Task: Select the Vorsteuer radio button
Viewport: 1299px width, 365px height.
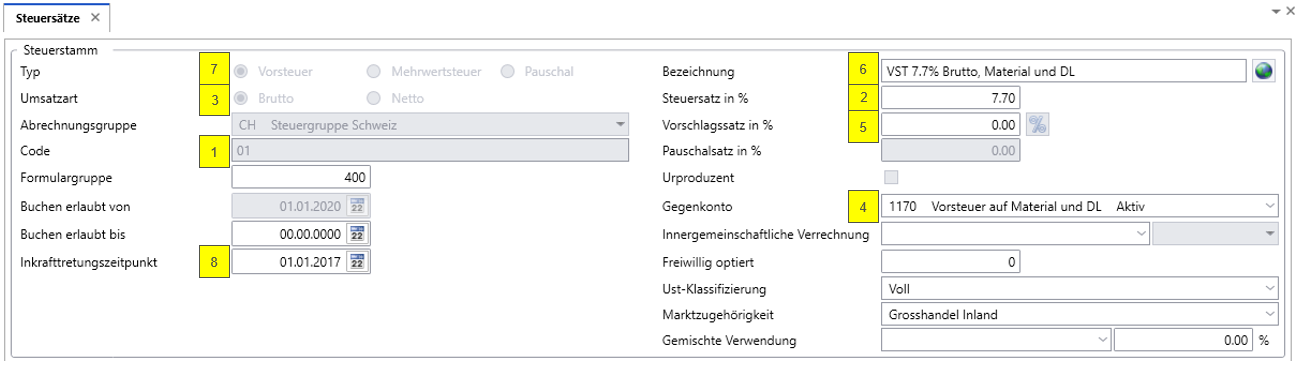Action: (x=240, y=71)
